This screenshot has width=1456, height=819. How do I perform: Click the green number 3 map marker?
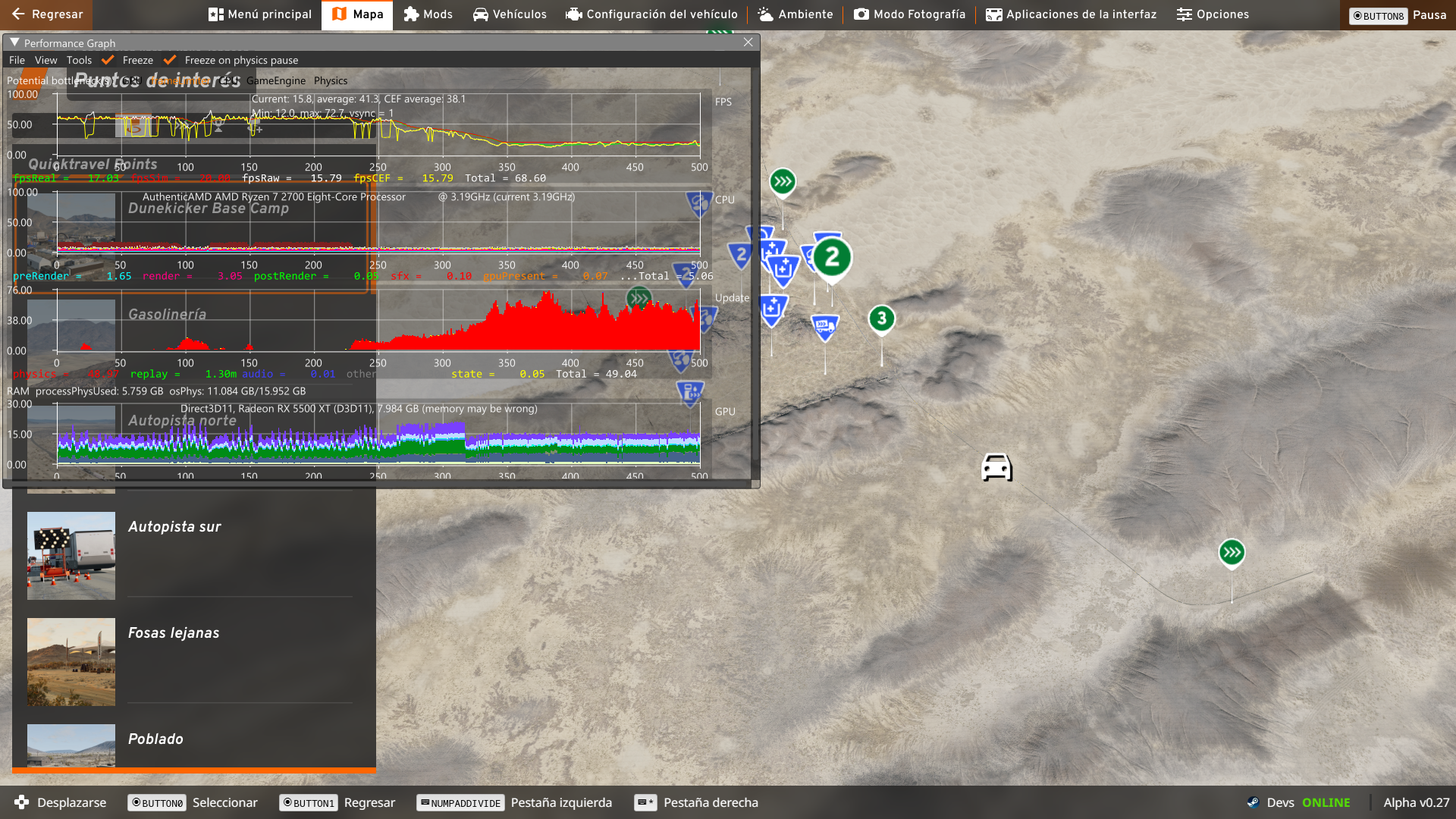click(x=881, y=318)
